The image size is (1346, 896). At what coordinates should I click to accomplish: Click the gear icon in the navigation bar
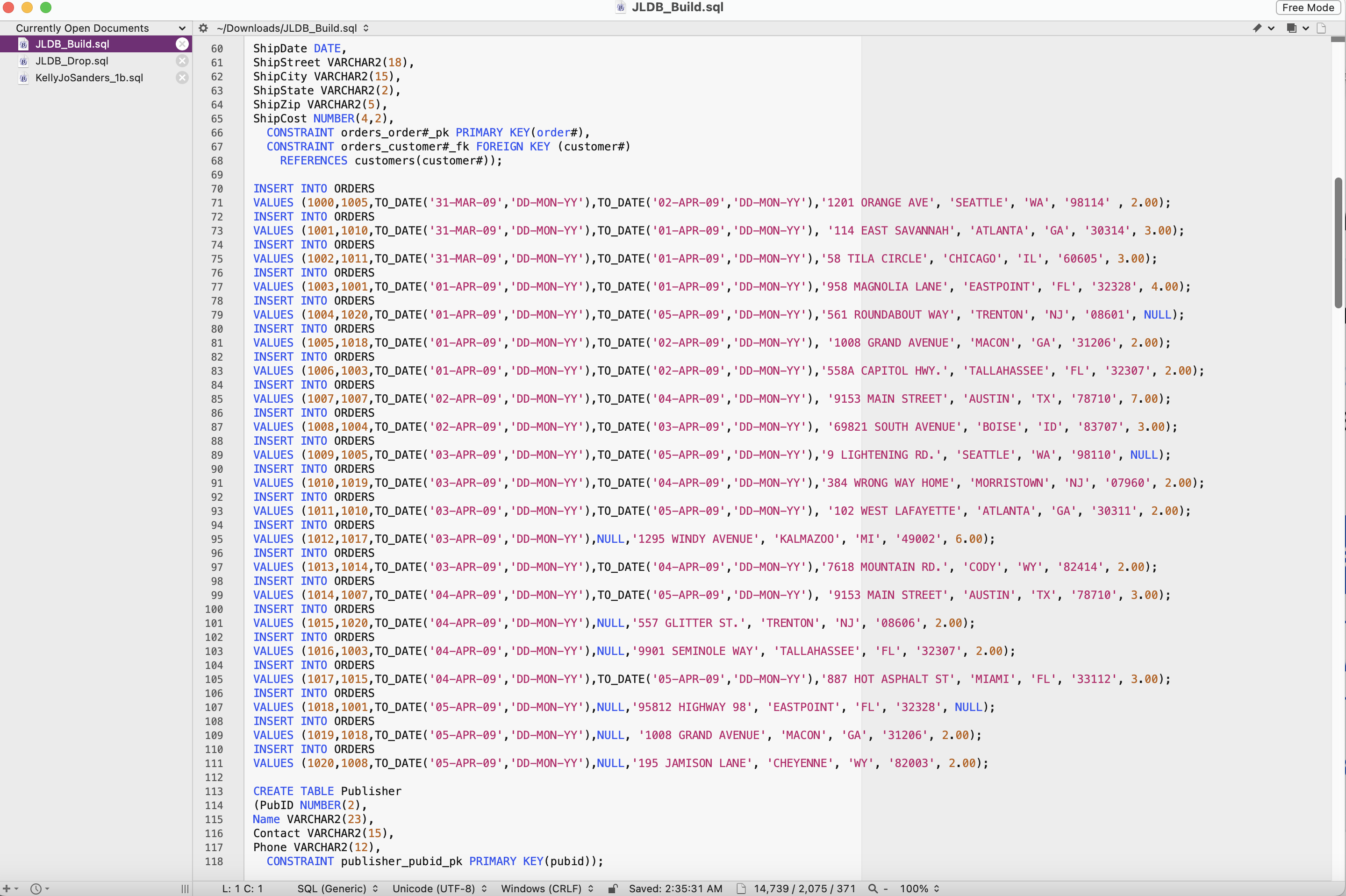point(203,28)
